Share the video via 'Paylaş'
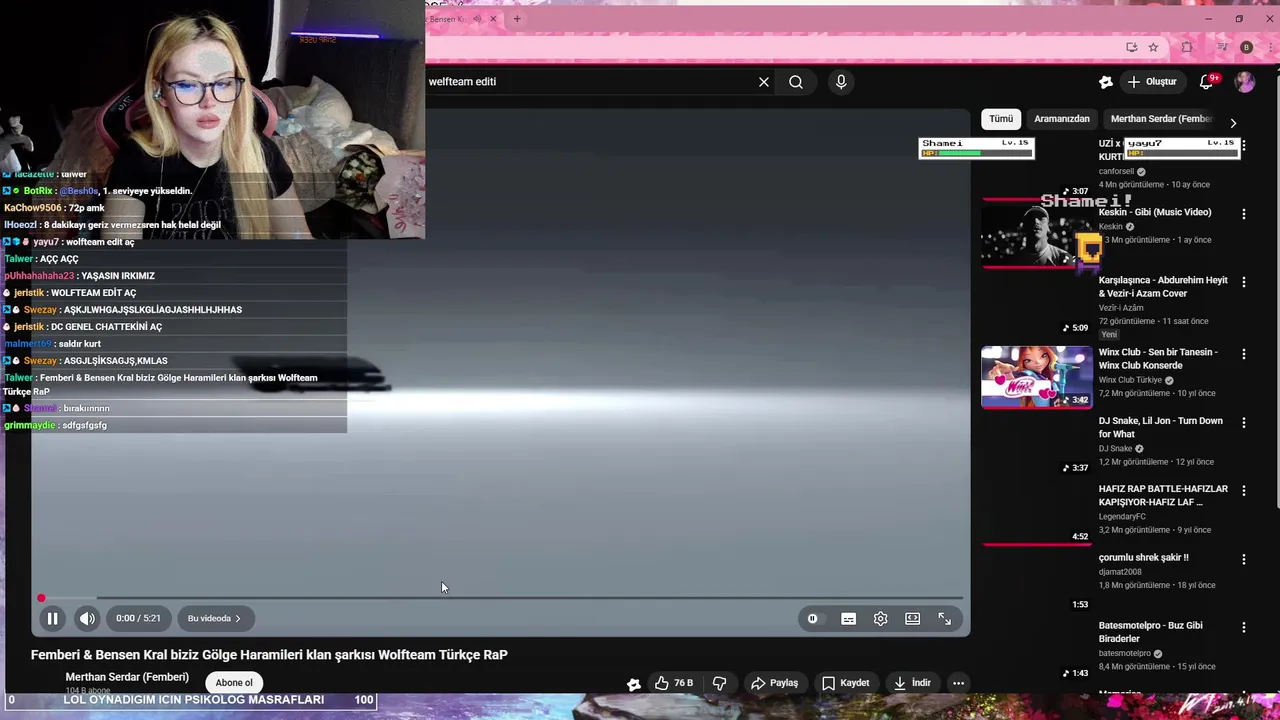Viewport: 1280px width, 720px height. [x=775, y=683]
